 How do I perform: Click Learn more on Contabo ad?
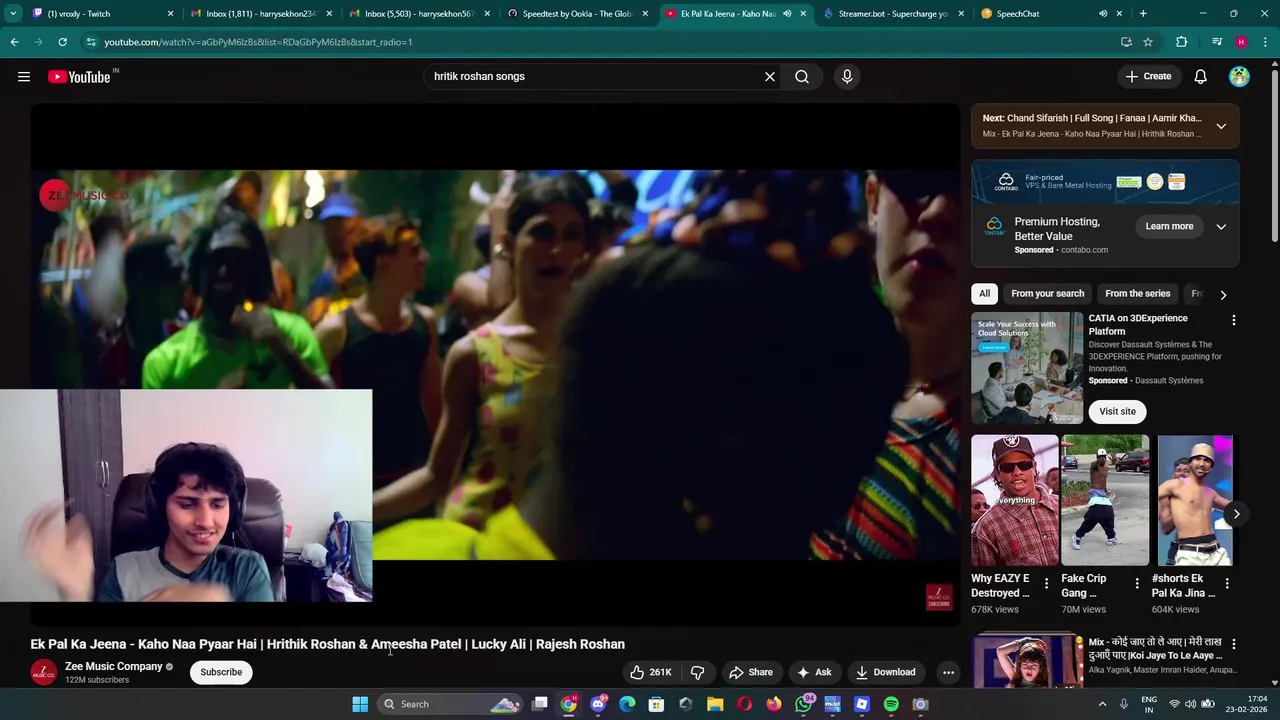pos(1169,226)
